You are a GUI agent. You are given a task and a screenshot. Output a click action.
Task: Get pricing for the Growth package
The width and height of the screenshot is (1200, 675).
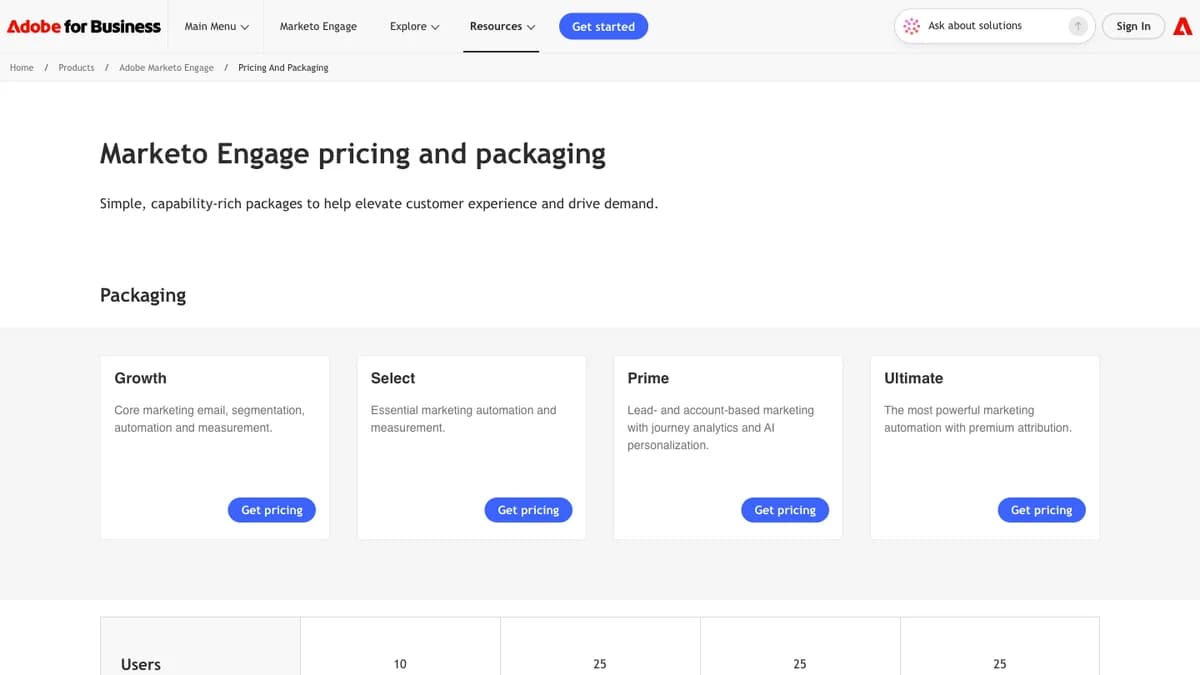tap(272, 510)
